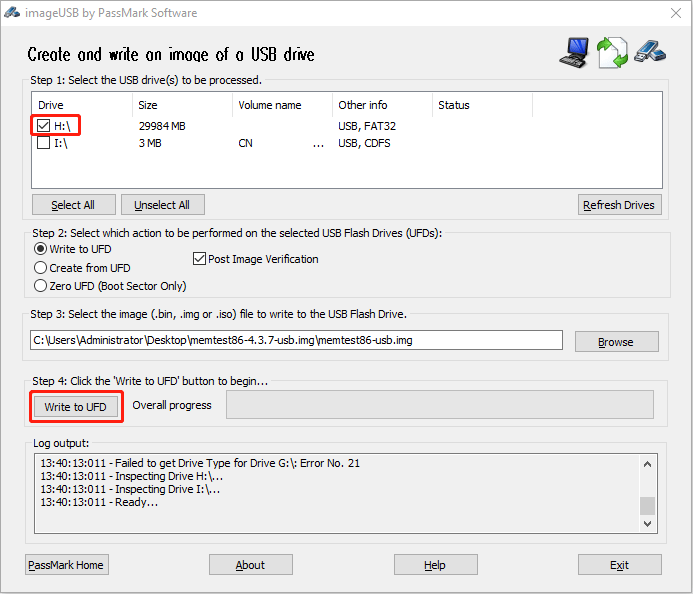Click the Unselect All button
This screenshot has height=594, width=693.
tap(163, 205)
